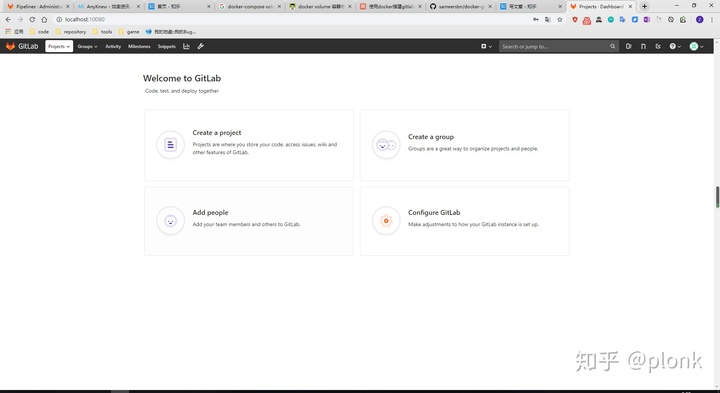Click the magnifier icon in search box
The height and width of the screenshot is (393, 720).
[613, 46]
